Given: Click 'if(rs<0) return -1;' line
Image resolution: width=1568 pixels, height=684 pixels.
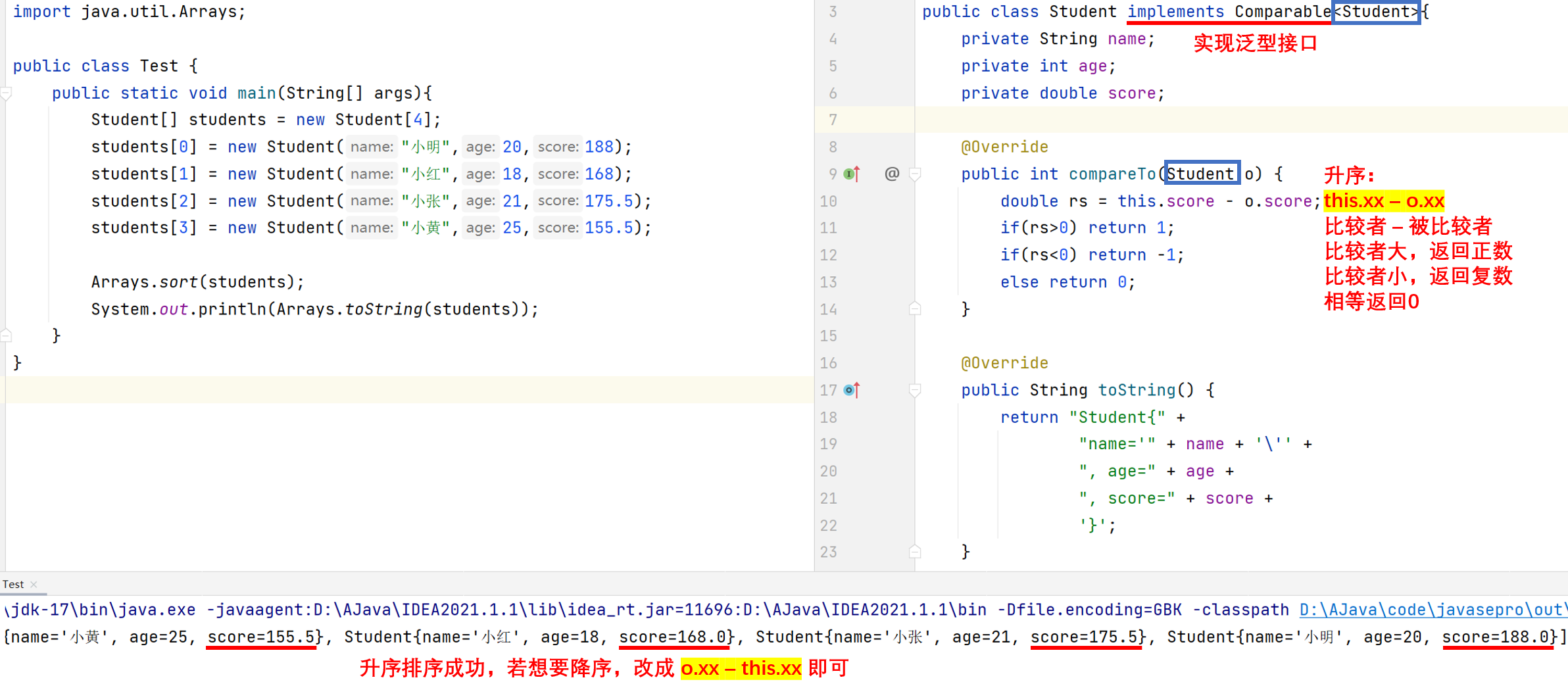Looking at the screenshot, I should tap(1092, 255).
